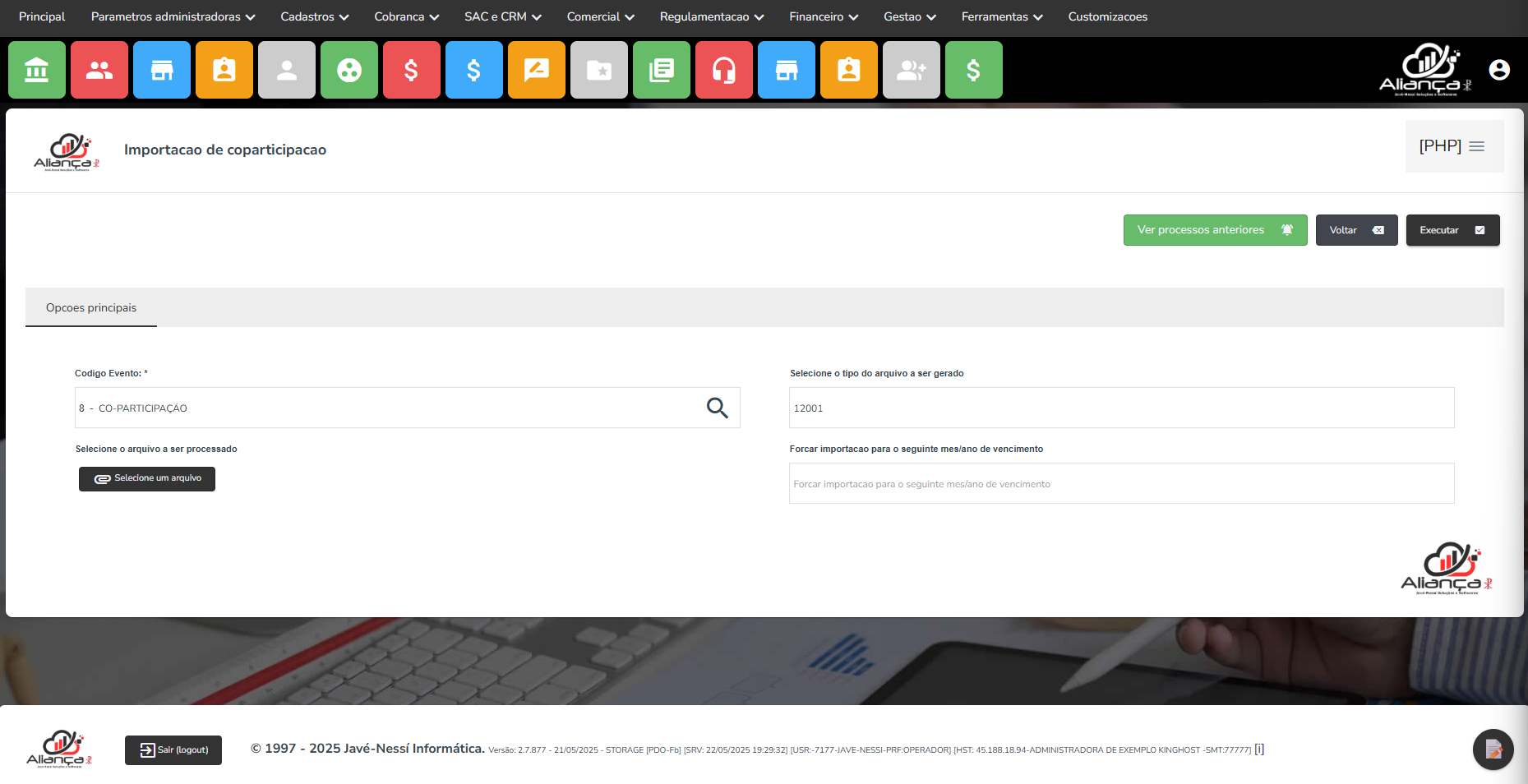Click the green dollar sign icon
This screenshot has height=784, width=1528.
974,71
